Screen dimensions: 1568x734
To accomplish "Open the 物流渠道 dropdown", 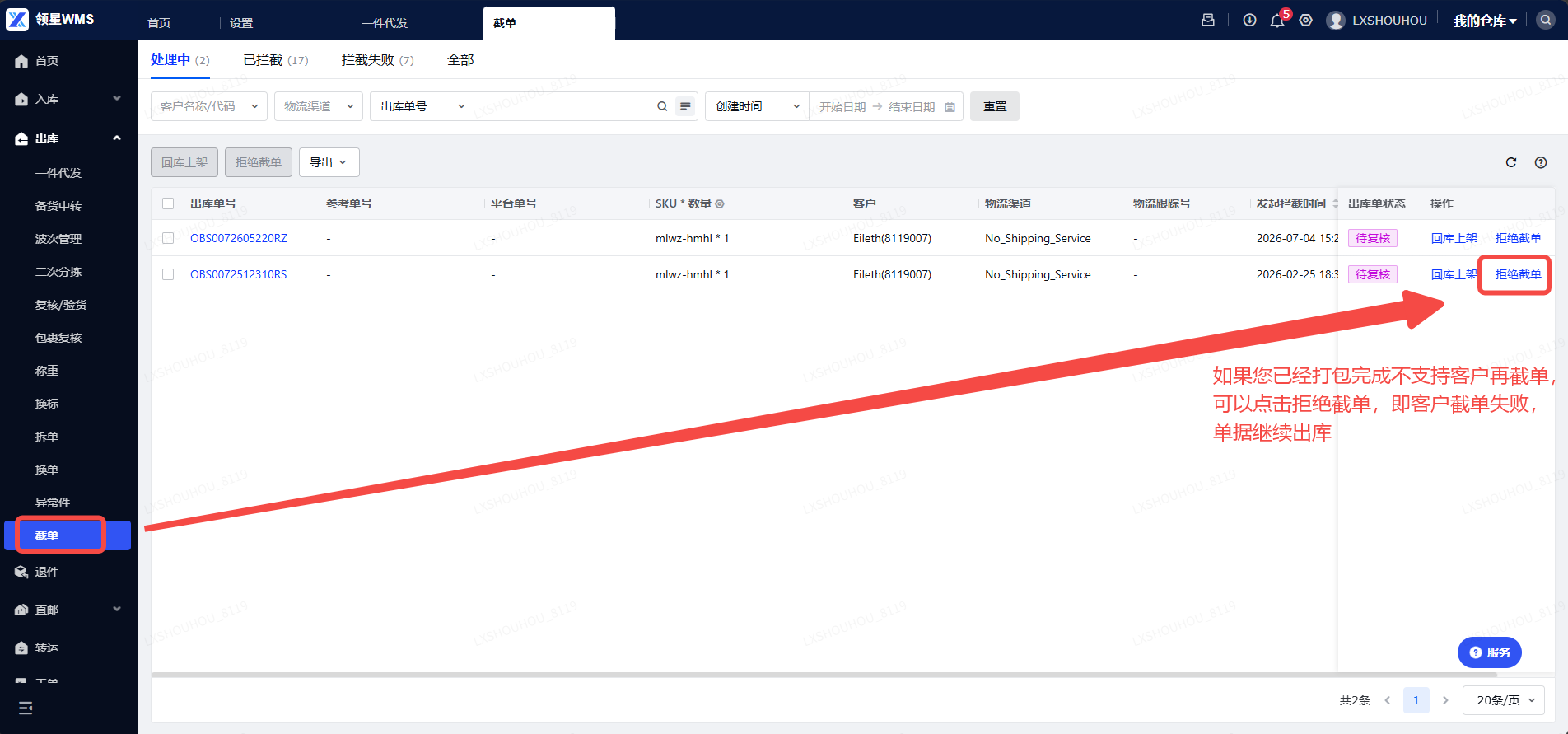I will click(319, 106).
